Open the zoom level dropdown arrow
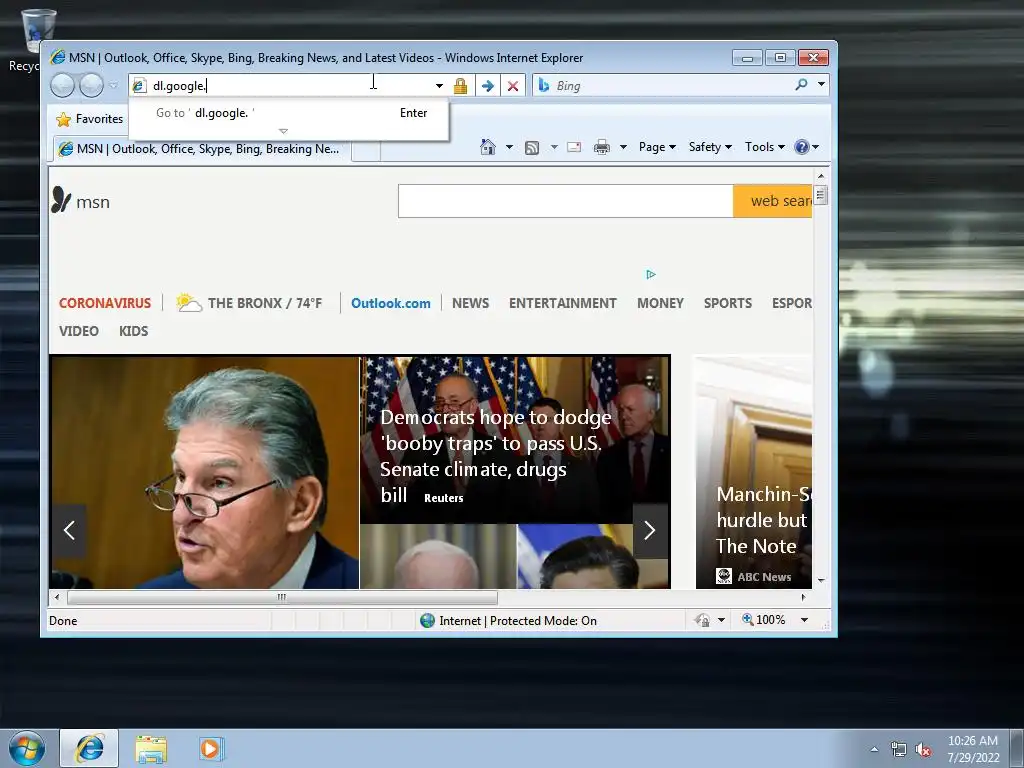This screenshot has height=768, width=1024. (x=805, y=620)
